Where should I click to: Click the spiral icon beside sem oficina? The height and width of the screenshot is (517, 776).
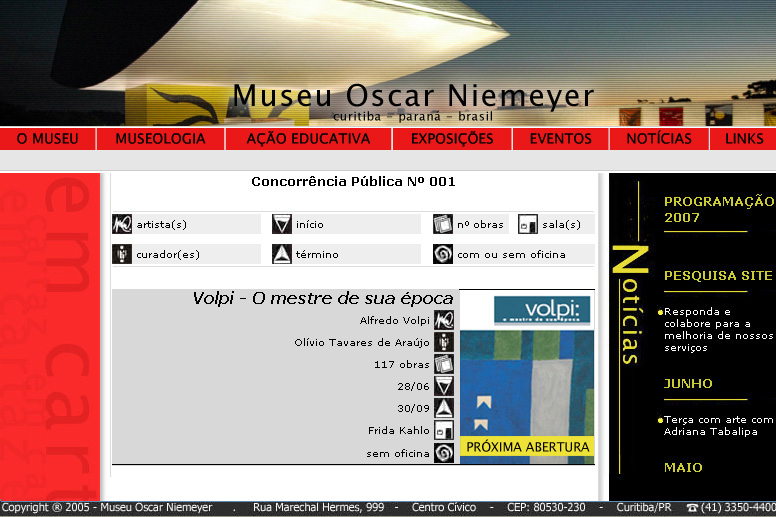444,453
